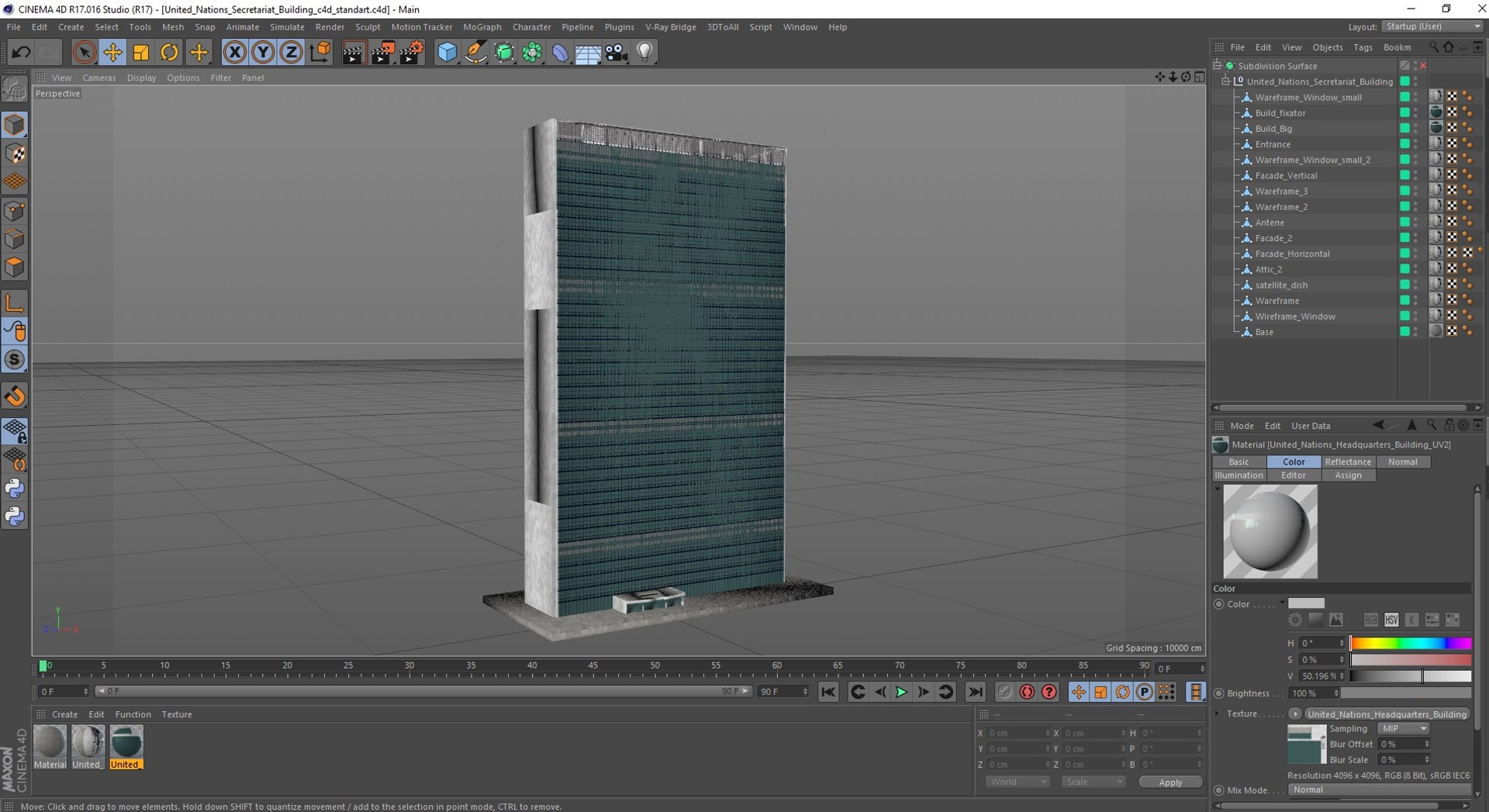
Task: Toggle Y axis lock
Action: [x=263, y=52]
